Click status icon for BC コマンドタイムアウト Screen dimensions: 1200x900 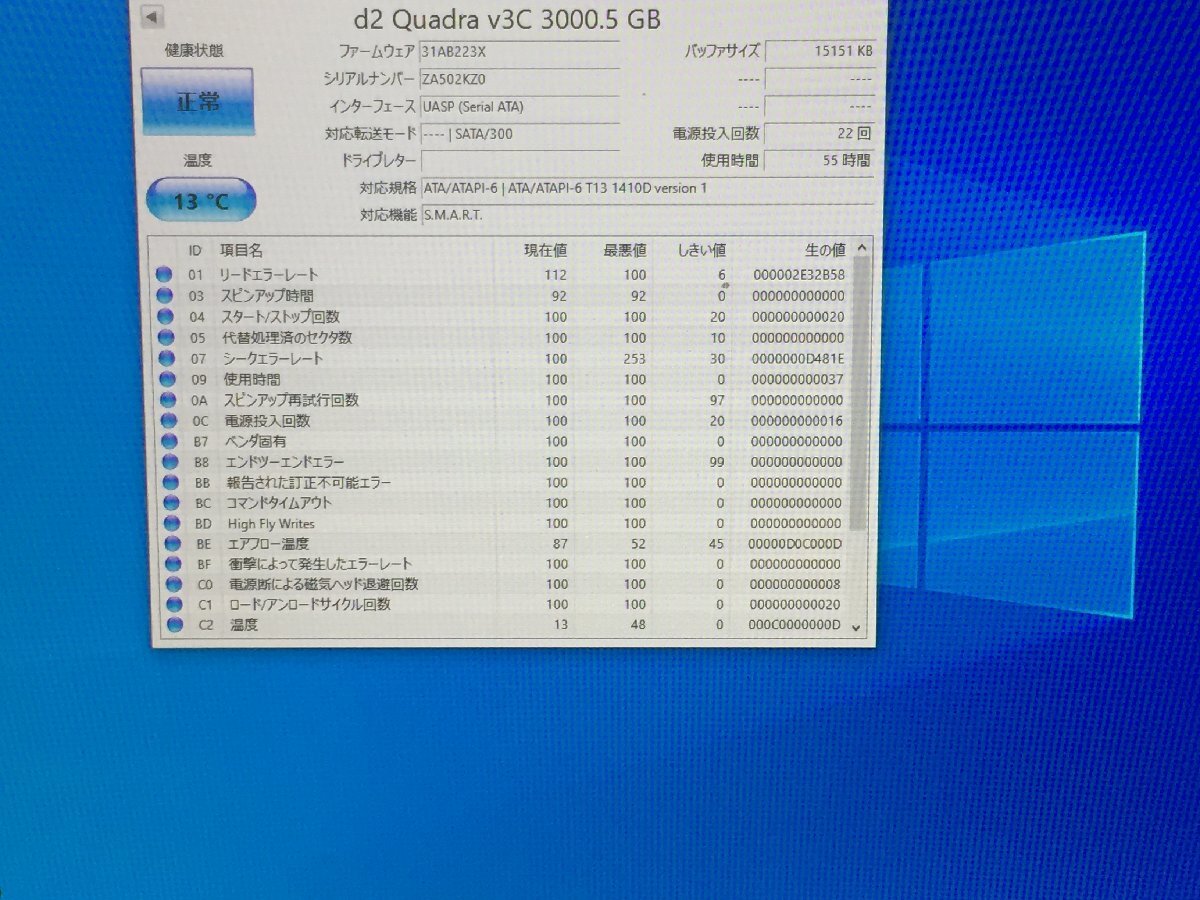click(x=170, y=503)
